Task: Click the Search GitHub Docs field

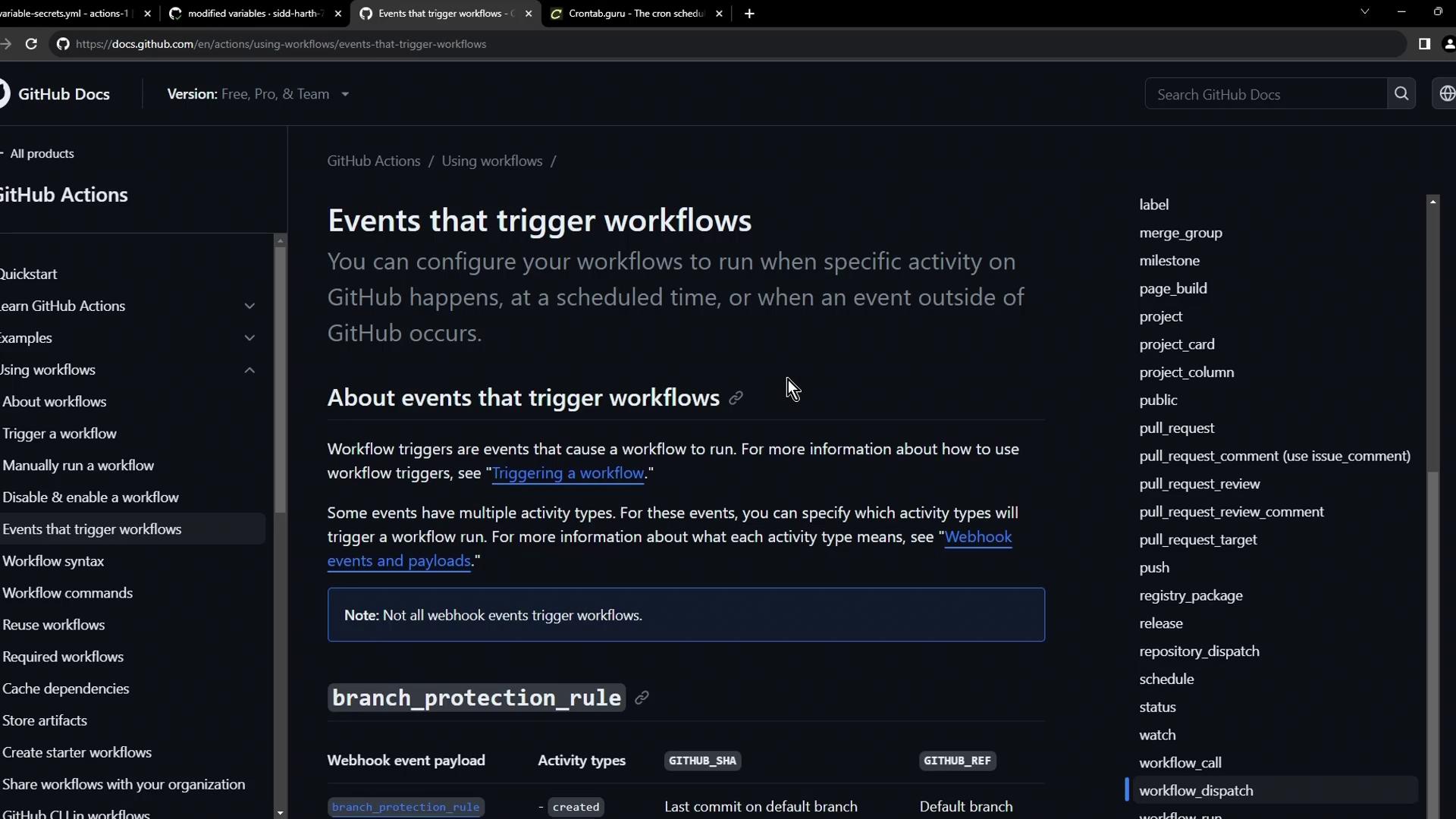Action: click(x=1265, y=94)
